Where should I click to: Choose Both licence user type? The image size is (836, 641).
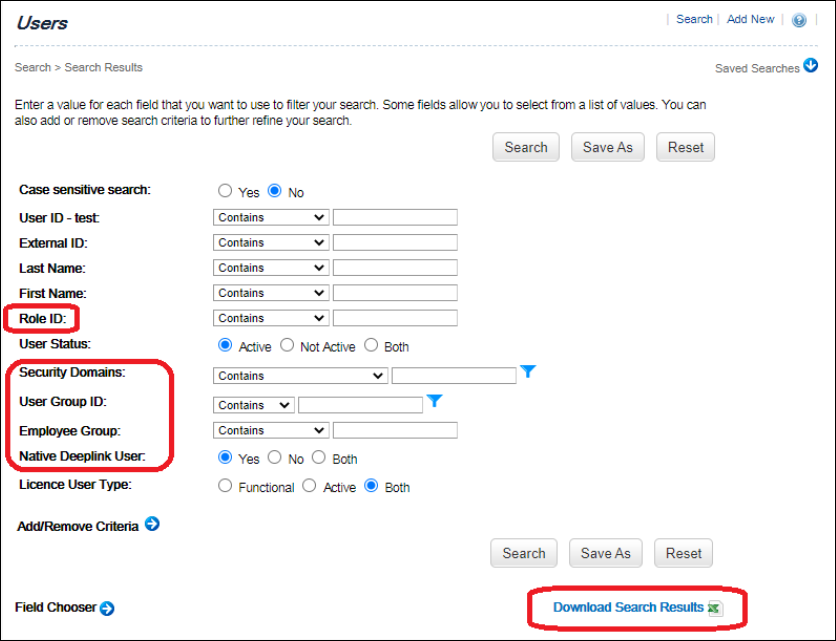click(371, 485)
